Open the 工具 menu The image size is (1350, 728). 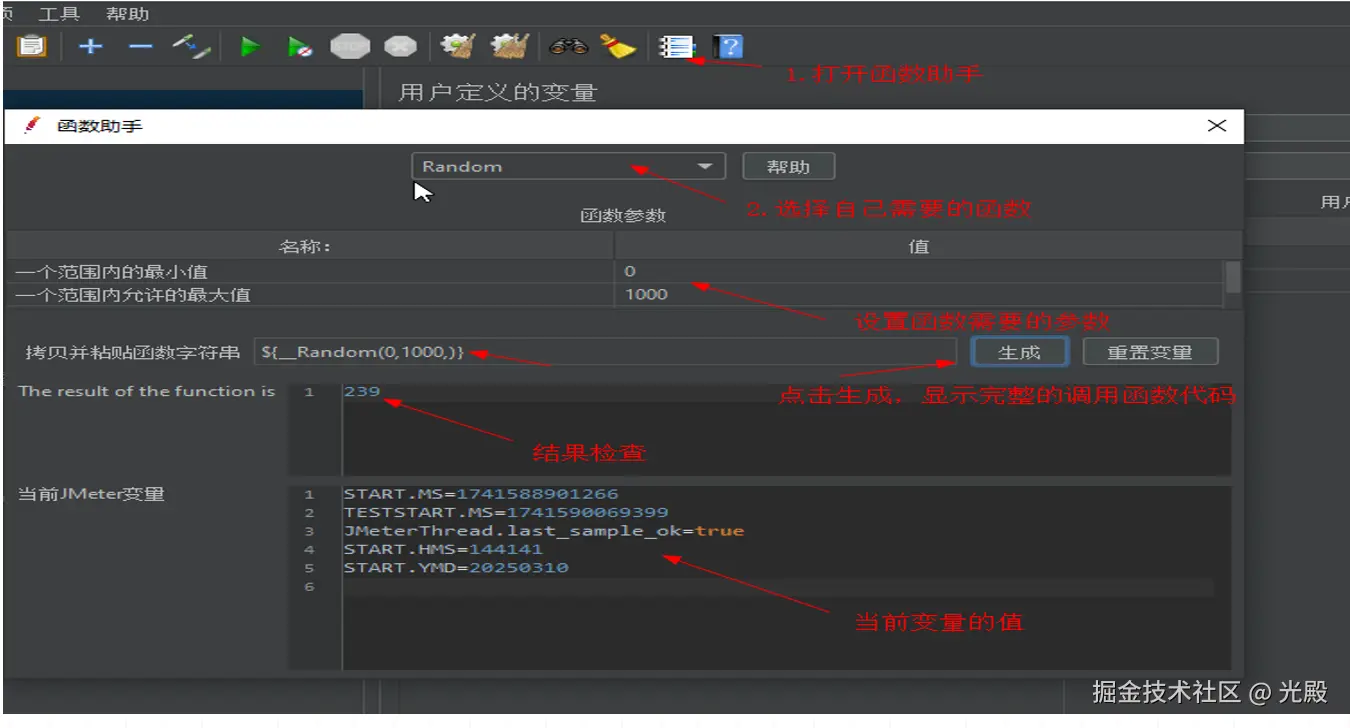tap(59, 14)
